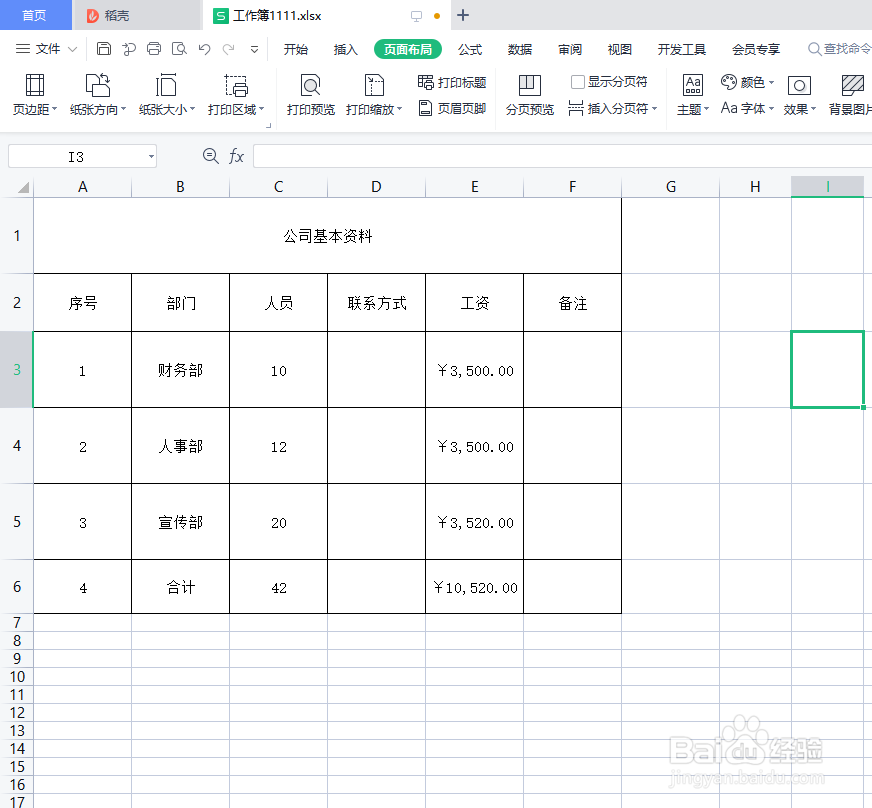Open the 颜色 theme colors palette
This screenshot has width=872, height=808.
tap(753, 83)
